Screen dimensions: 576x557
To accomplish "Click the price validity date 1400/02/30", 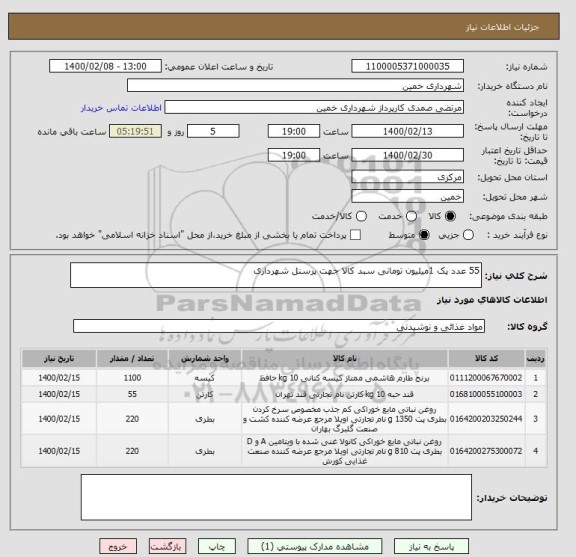I will (x=407, y=155).
